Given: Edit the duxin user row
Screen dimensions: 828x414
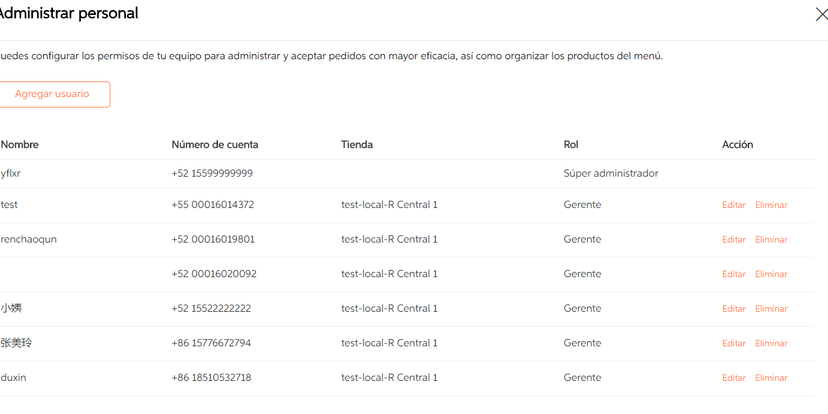Looking at the screenshot, I should [x=733, y=378].
